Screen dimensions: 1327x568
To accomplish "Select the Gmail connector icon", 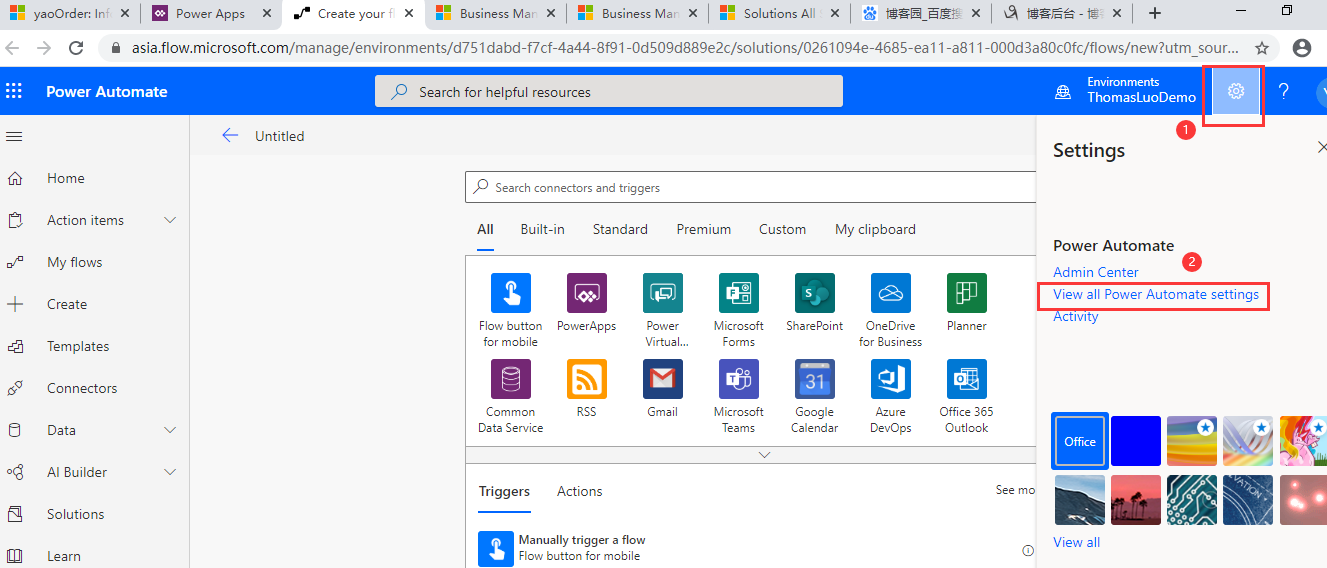I will coord(662,379).
